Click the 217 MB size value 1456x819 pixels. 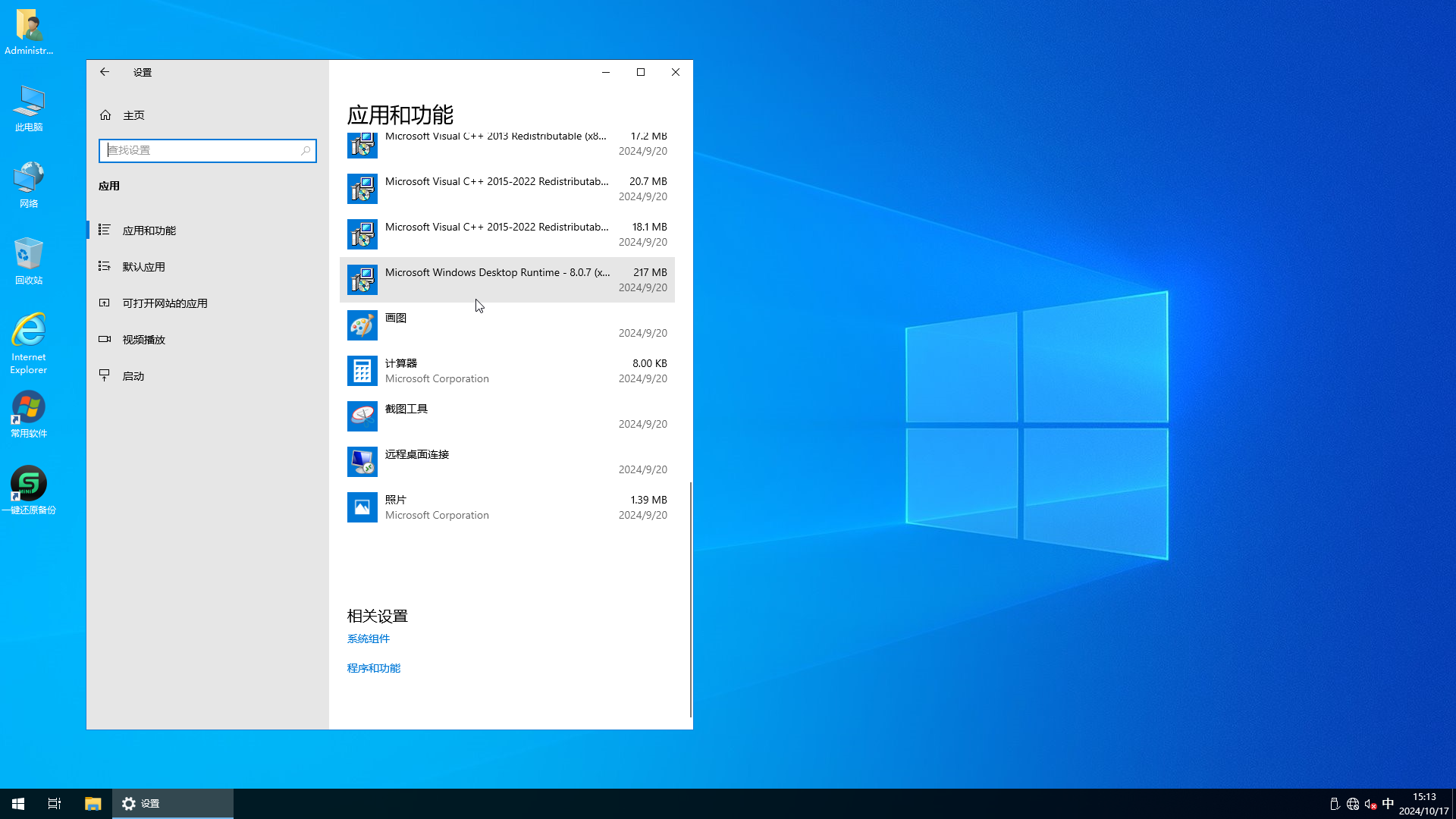pos(650,272)
